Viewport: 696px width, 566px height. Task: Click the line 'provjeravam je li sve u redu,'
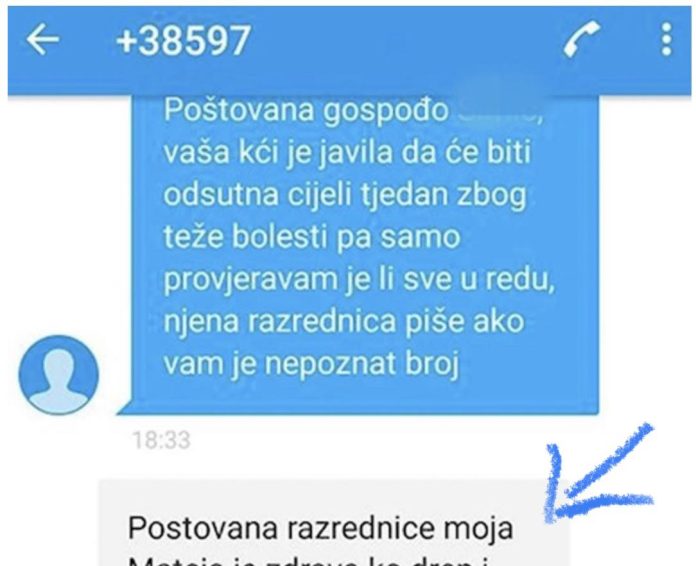tap(359, 279)
